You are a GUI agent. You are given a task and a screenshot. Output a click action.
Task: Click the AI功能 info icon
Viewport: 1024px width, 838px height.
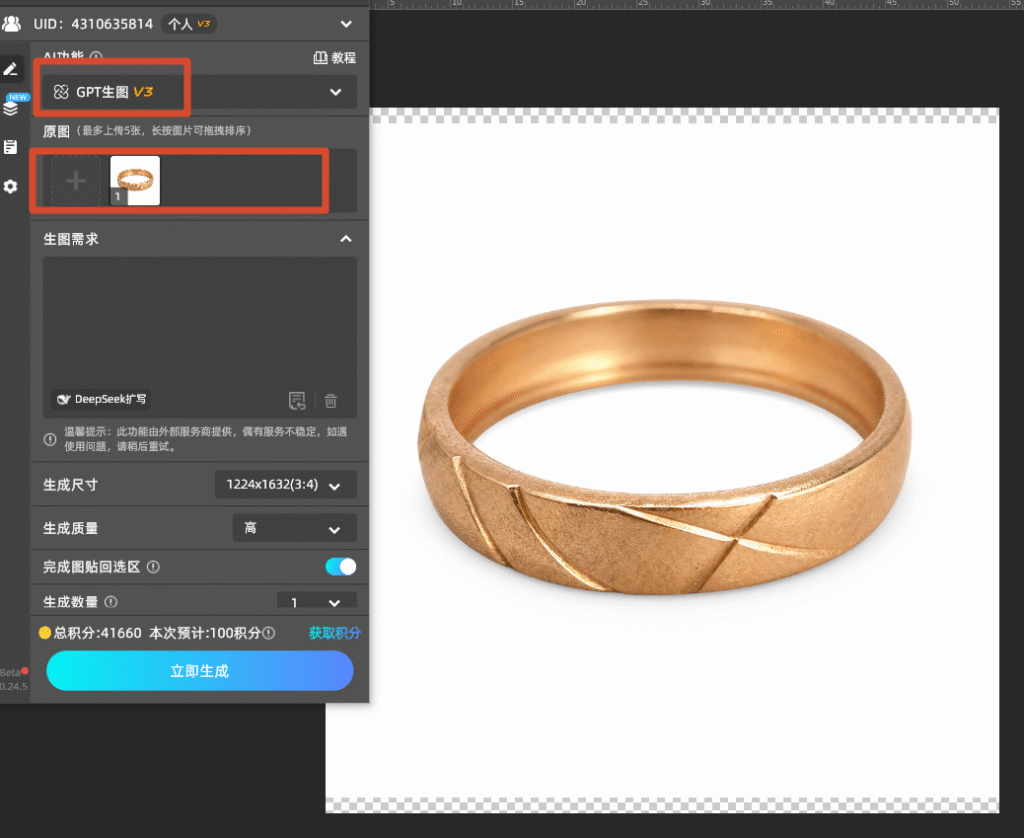(x=96, y=57)
